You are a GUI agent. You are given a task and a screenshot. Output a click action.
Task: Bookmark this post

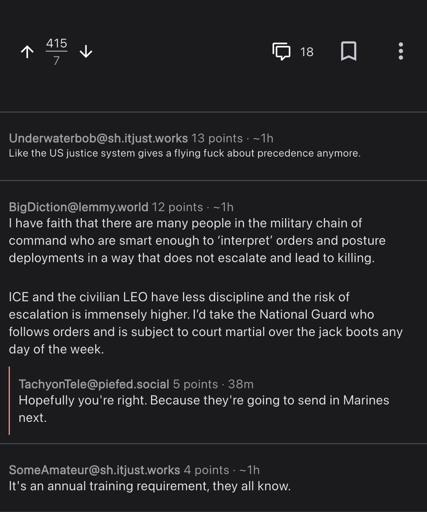[x=349, y=51]
